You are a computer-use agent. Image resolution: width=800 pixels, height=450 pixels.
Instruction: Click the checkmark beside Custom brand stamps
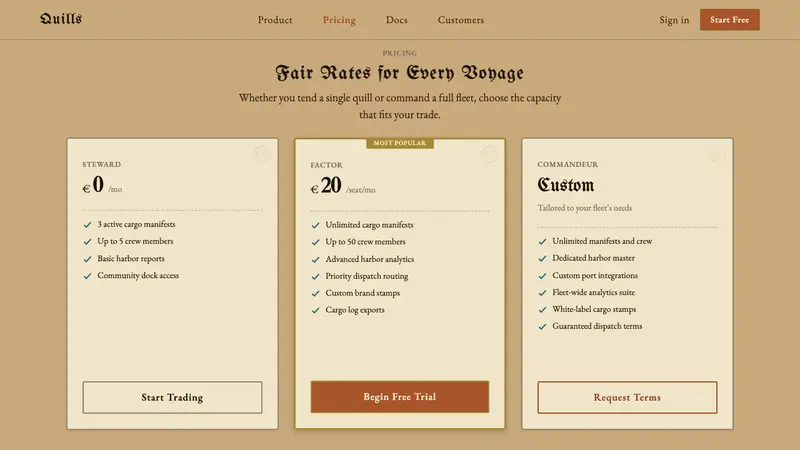[315, 293]
